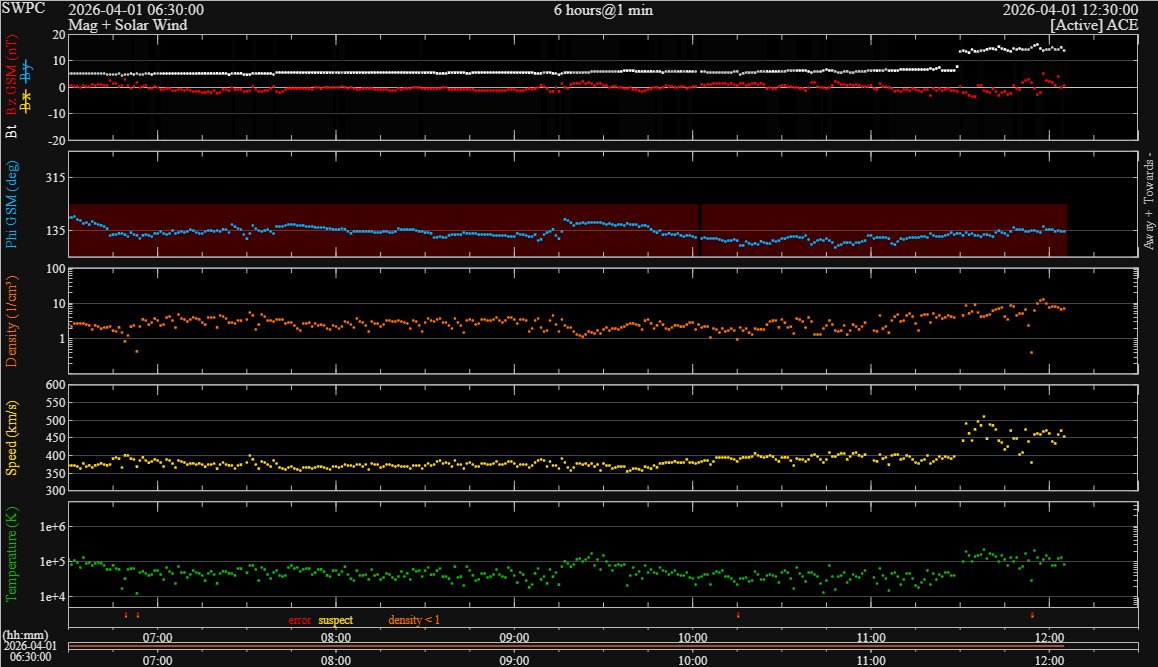Select the 100 tick on Density axis
This screenshot has width=1158, height=667.
coord(55,269)
